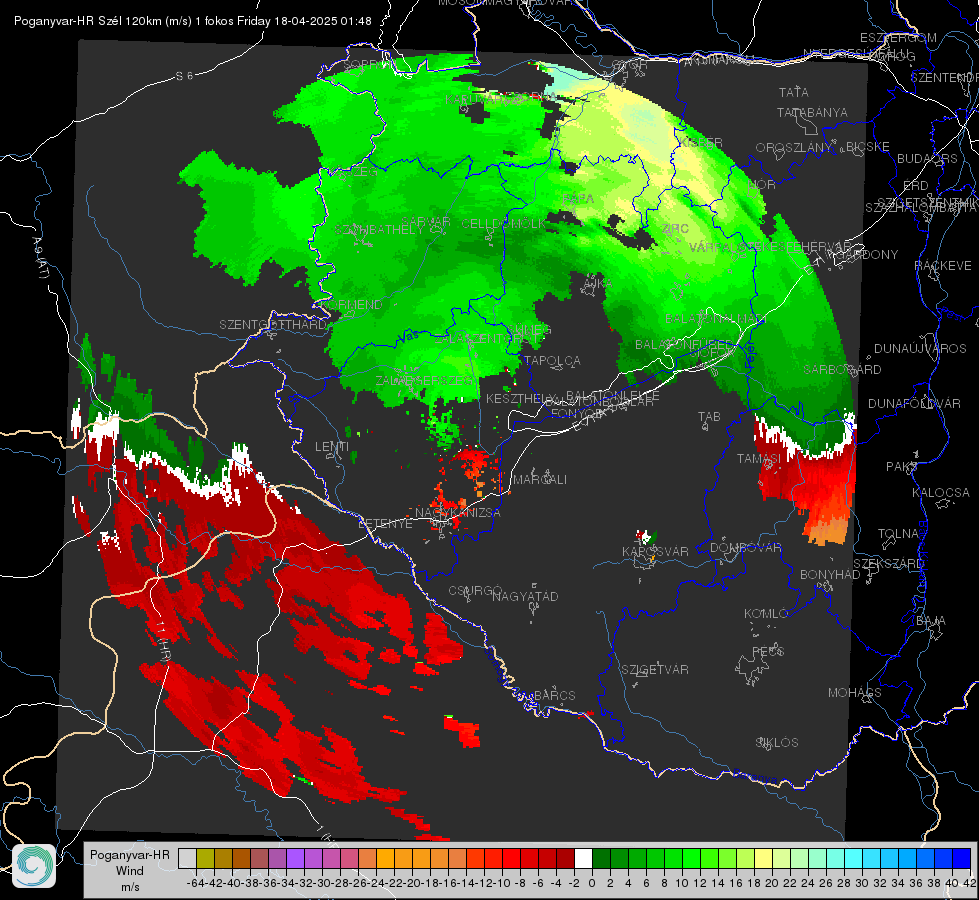Click the DUNAUJVAROS city label
The image size is (979, 900).
920,349
